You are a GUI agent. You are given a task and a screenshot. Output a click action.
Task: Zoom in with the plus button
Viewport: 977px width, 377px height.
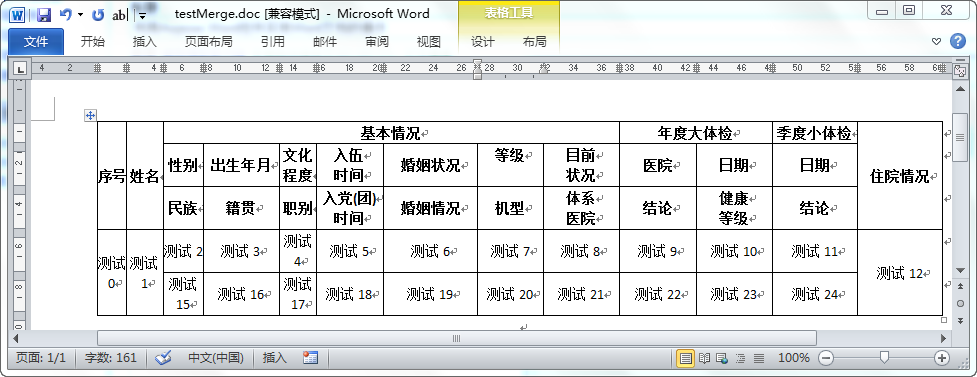coord(941,358)
